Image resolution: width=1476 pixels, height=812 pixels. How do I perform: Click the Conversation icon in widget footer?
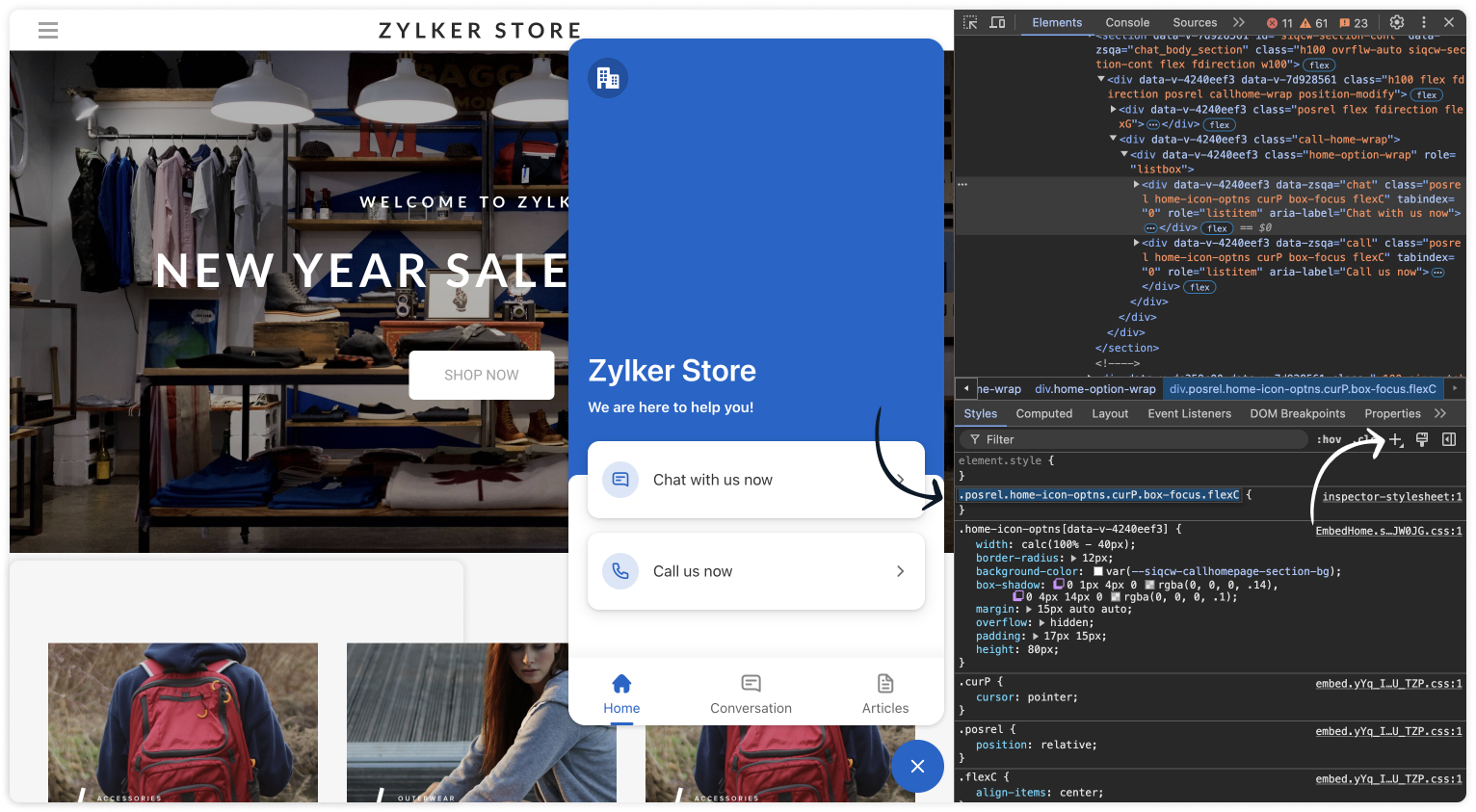pyautogui.click(x=751, y=683)
